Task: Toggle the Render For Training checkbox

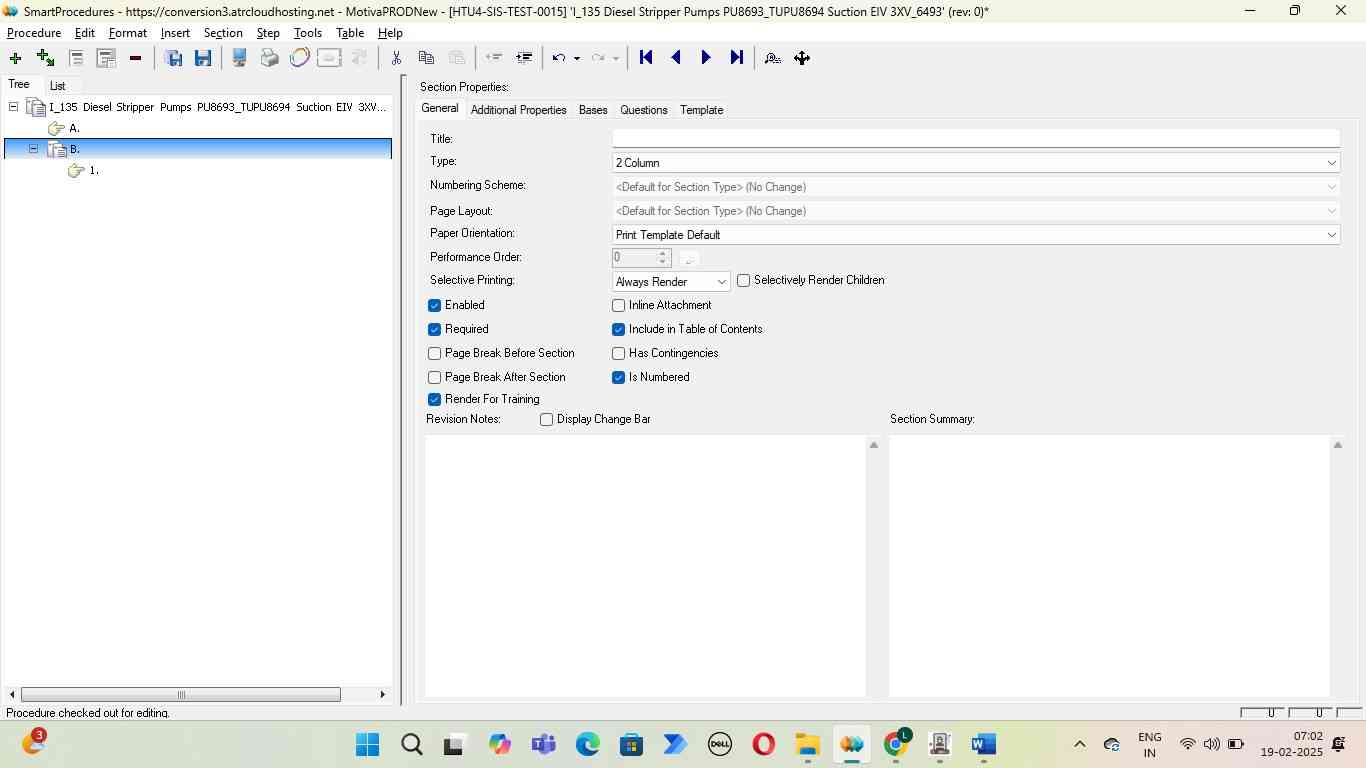Action: tap(434, 399)
